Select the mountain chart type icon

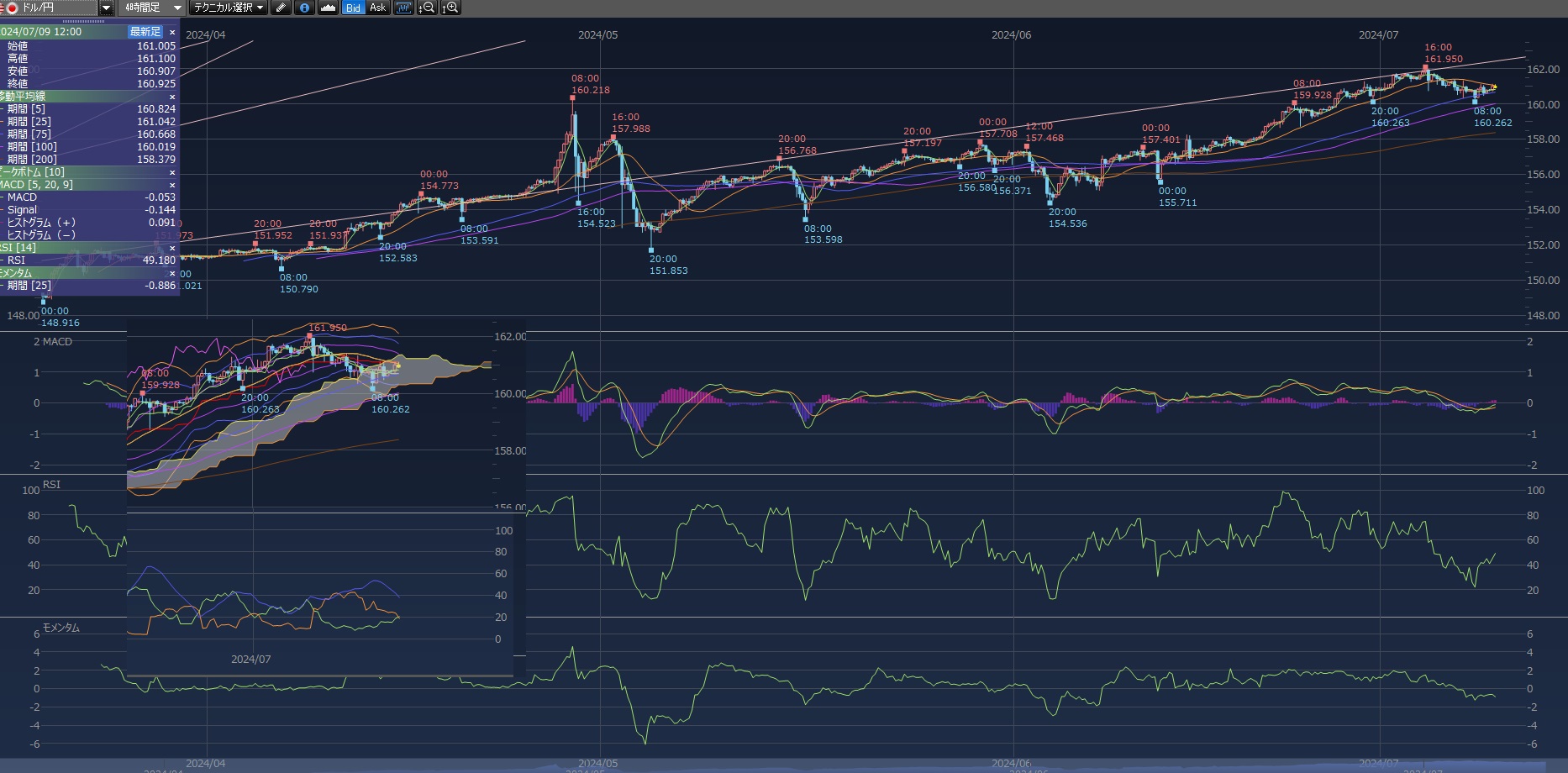point(328,8)
